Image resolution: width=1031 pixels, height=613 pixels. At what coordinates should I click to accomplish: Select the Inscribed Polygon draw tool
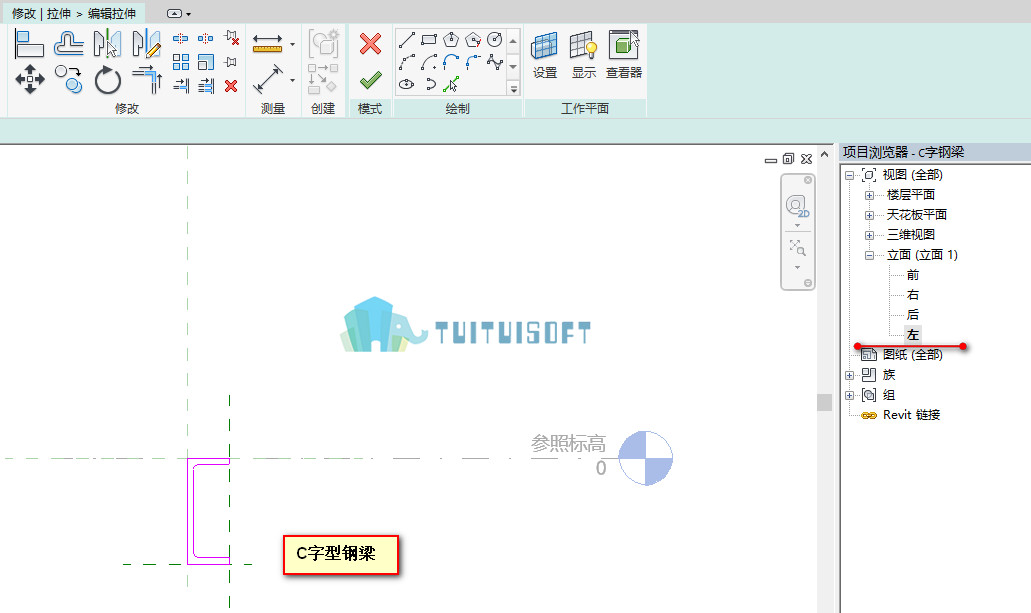click(450, 39)
